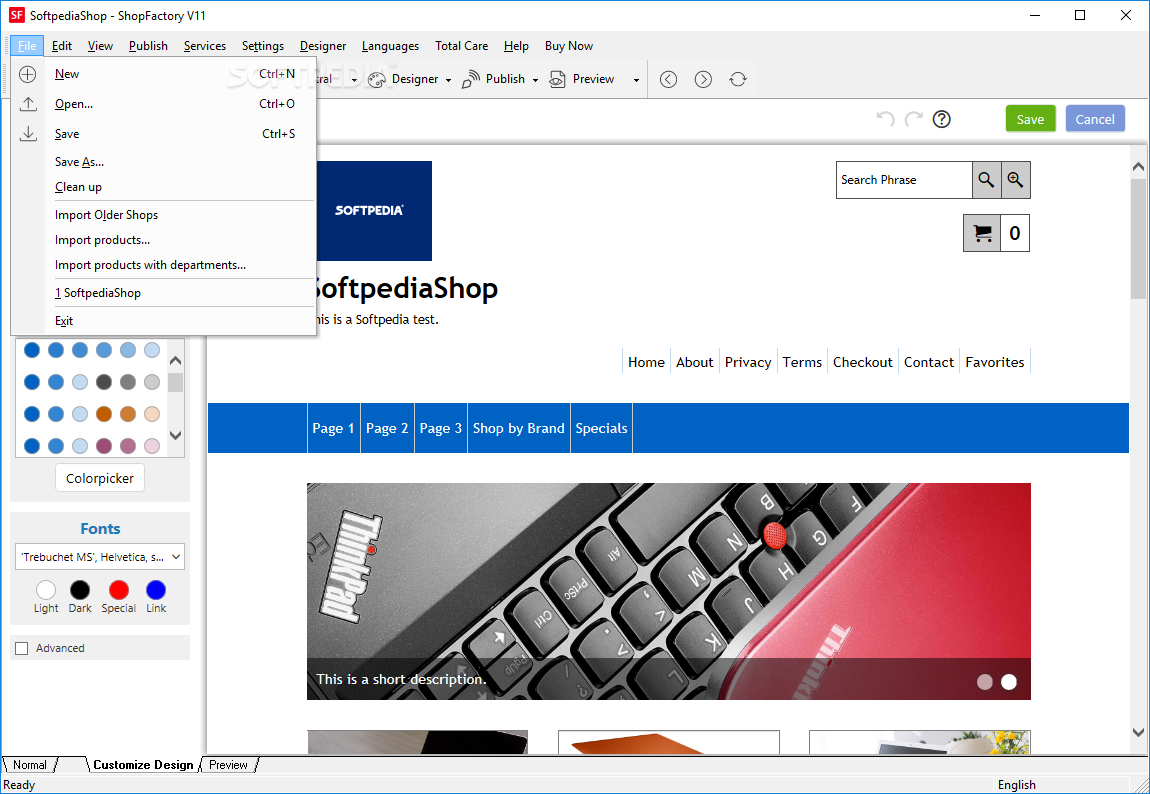Click the Cancel button
The height and width of the screenshot is (794, 1150).
1095,119
